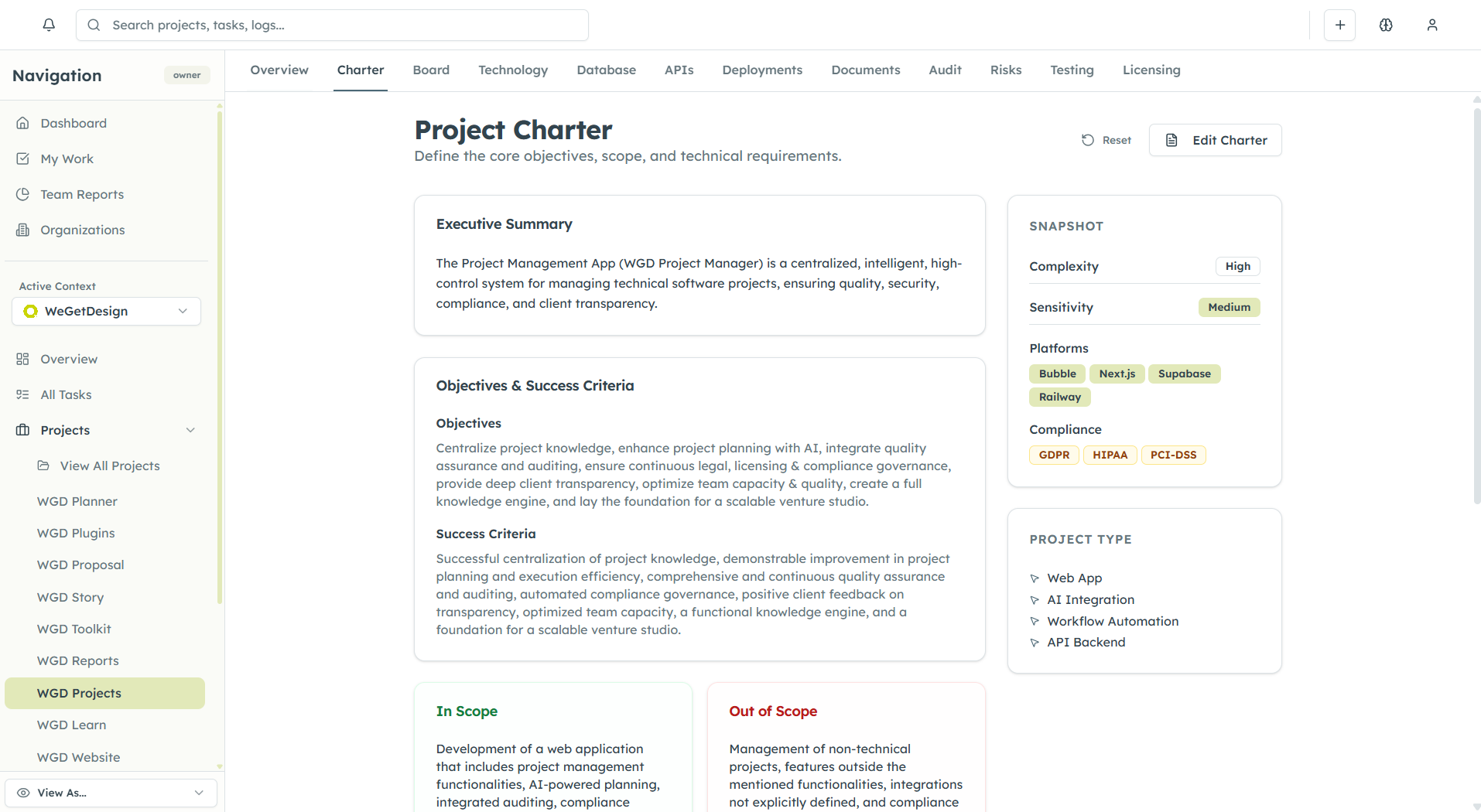Switch to the Technology tab
Screen dimensions: 1481x812
(x=513, y=70)
